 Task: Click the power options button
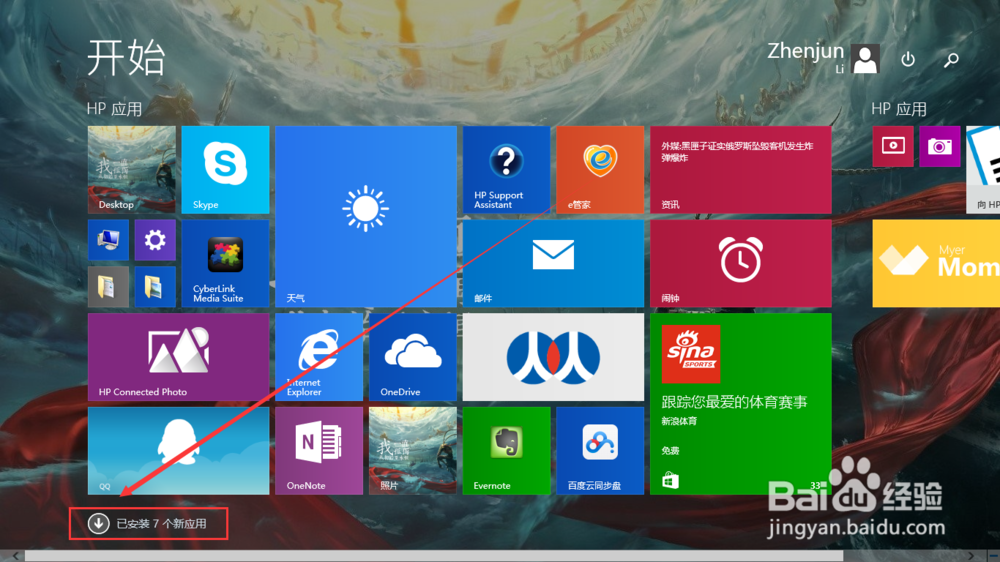[908, 59]
